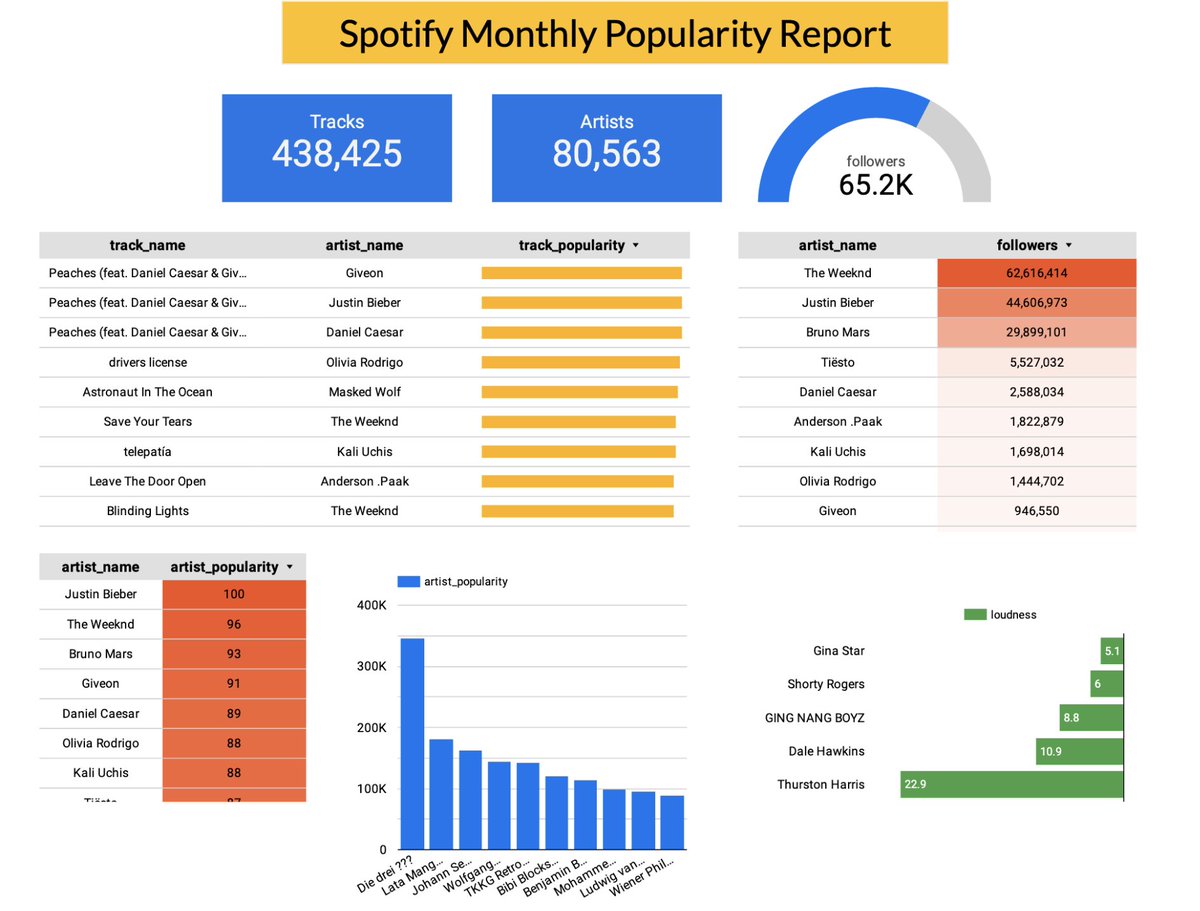Click the 1,444,702 followers value
The height and width of the screenshot is (911, 1200).
pyautogui.click(x=1037, y=481)
